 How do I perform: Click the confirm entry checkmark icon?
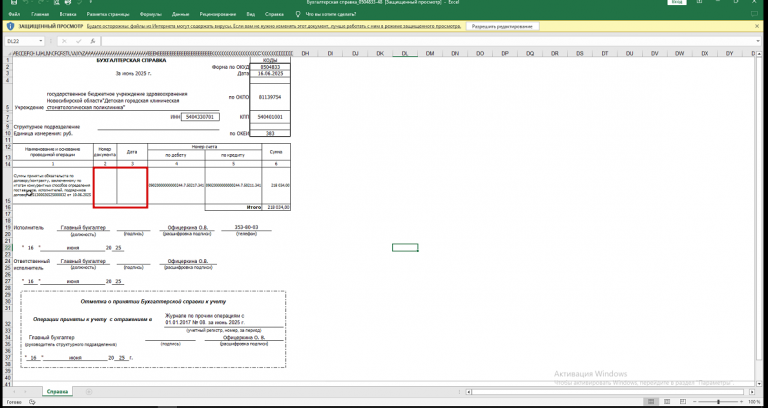point(78,42)
